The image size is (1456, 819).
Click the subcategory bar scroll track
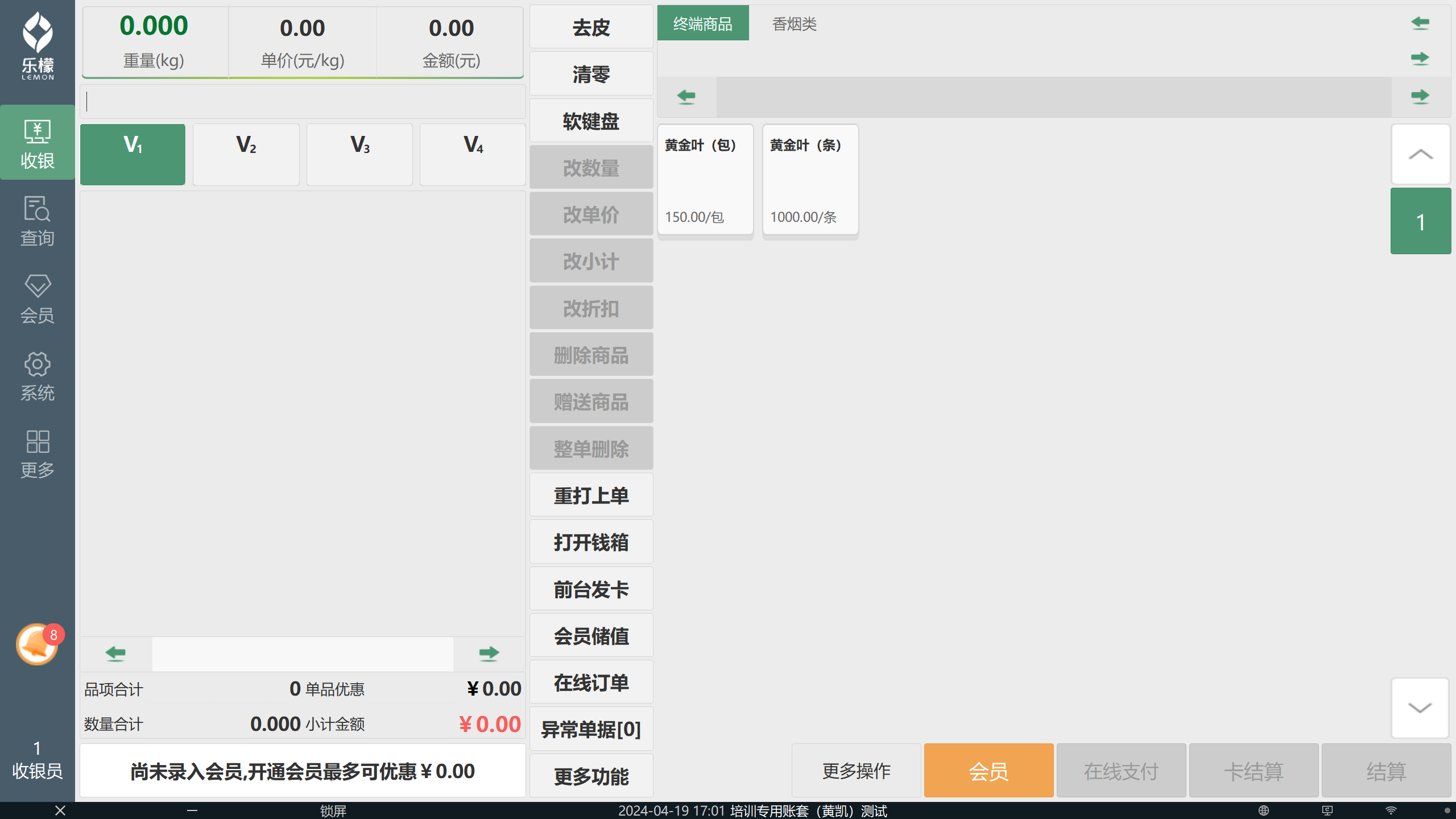pyautogui.click(x=1054, y=97)
